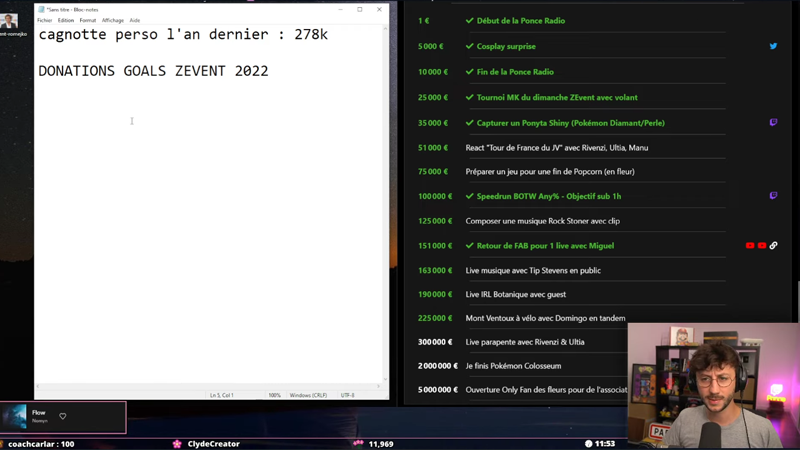Select goal 'Speedrun BOTW Any% - Objectif sub 1h'
The width and height of the screenshot is (800, 450).
[548, 196]
